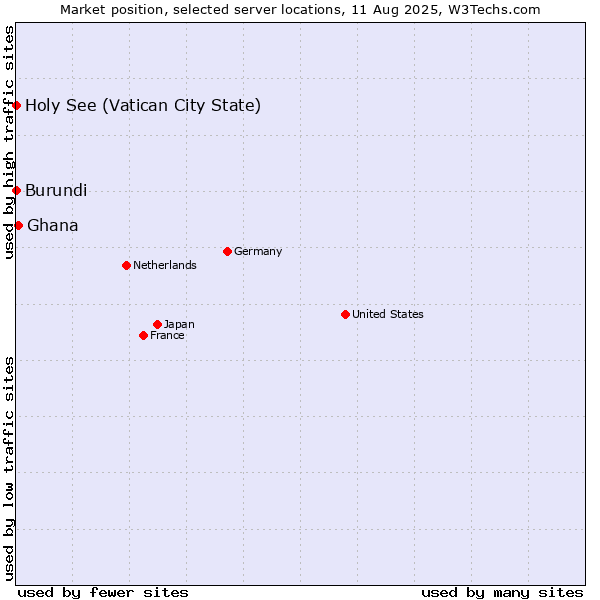Click the chart title mentioning W3Techs.com
Image resolution: width=600 pixels, height=600 pixels.
(300, 10)
